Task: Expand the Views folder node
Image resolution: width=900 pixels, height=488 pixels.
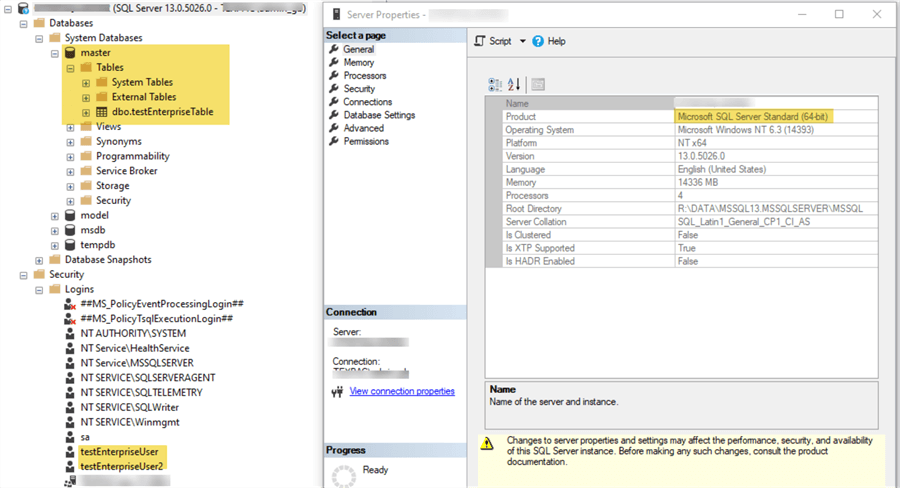Action: [x=70, y=127]
